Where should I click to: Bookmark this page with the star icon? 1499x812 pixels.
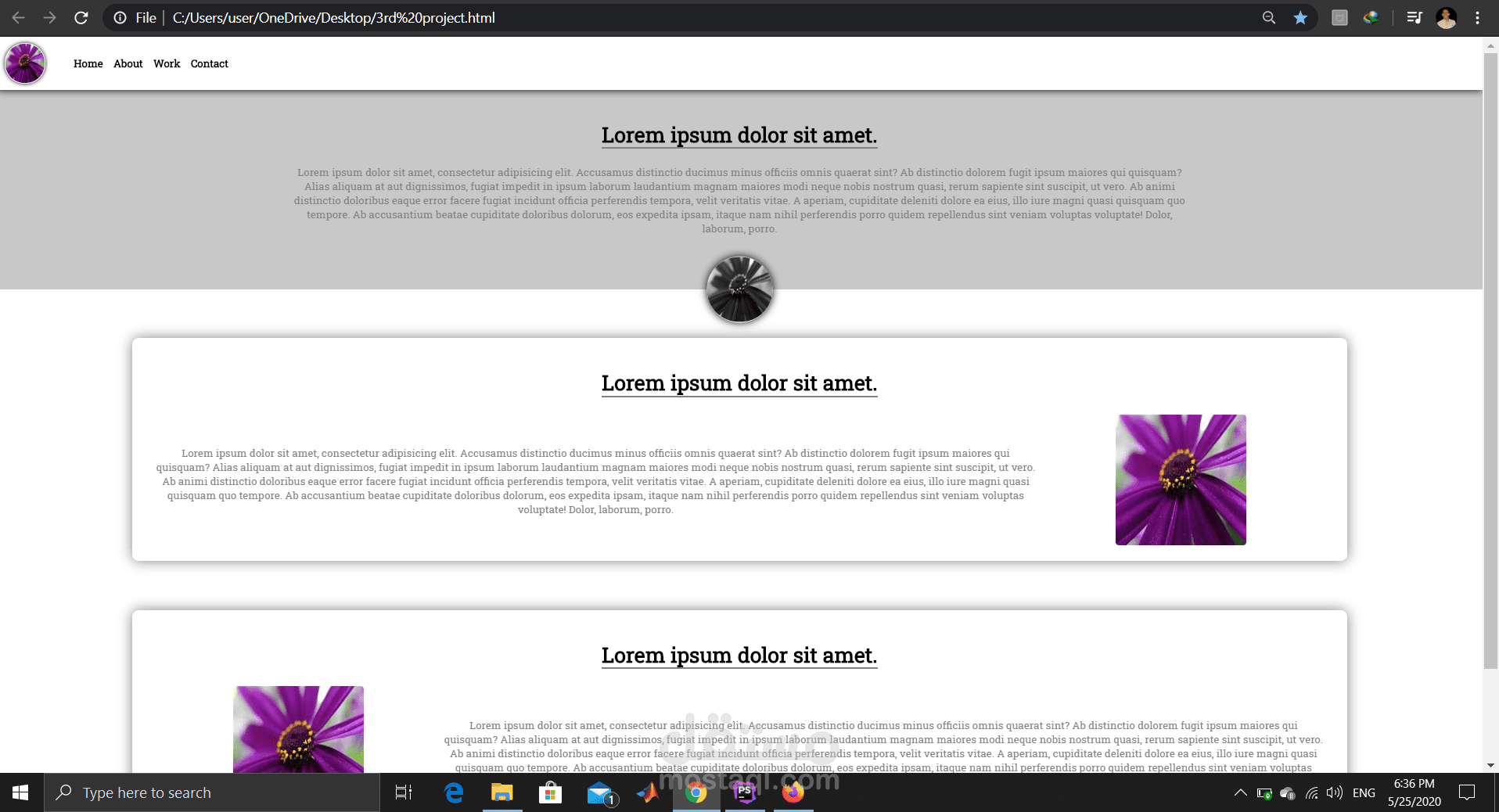point(1299,17)
